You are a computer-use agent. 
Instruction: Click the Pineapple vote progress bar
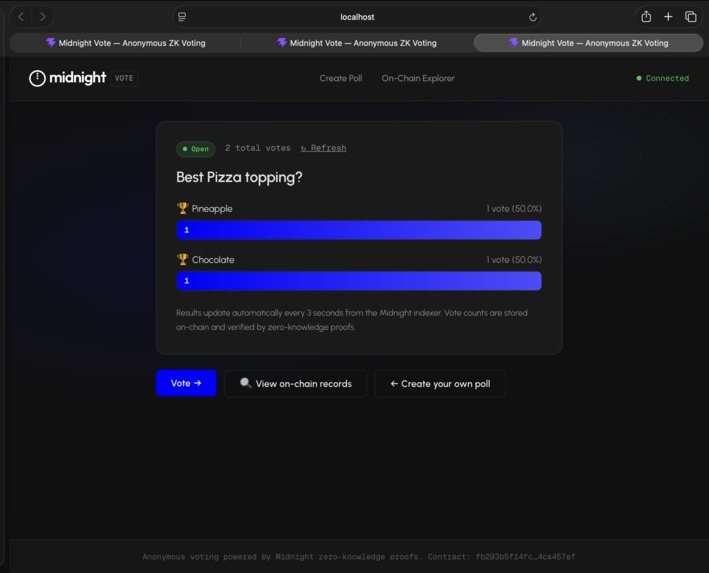[x=359, y=230]
